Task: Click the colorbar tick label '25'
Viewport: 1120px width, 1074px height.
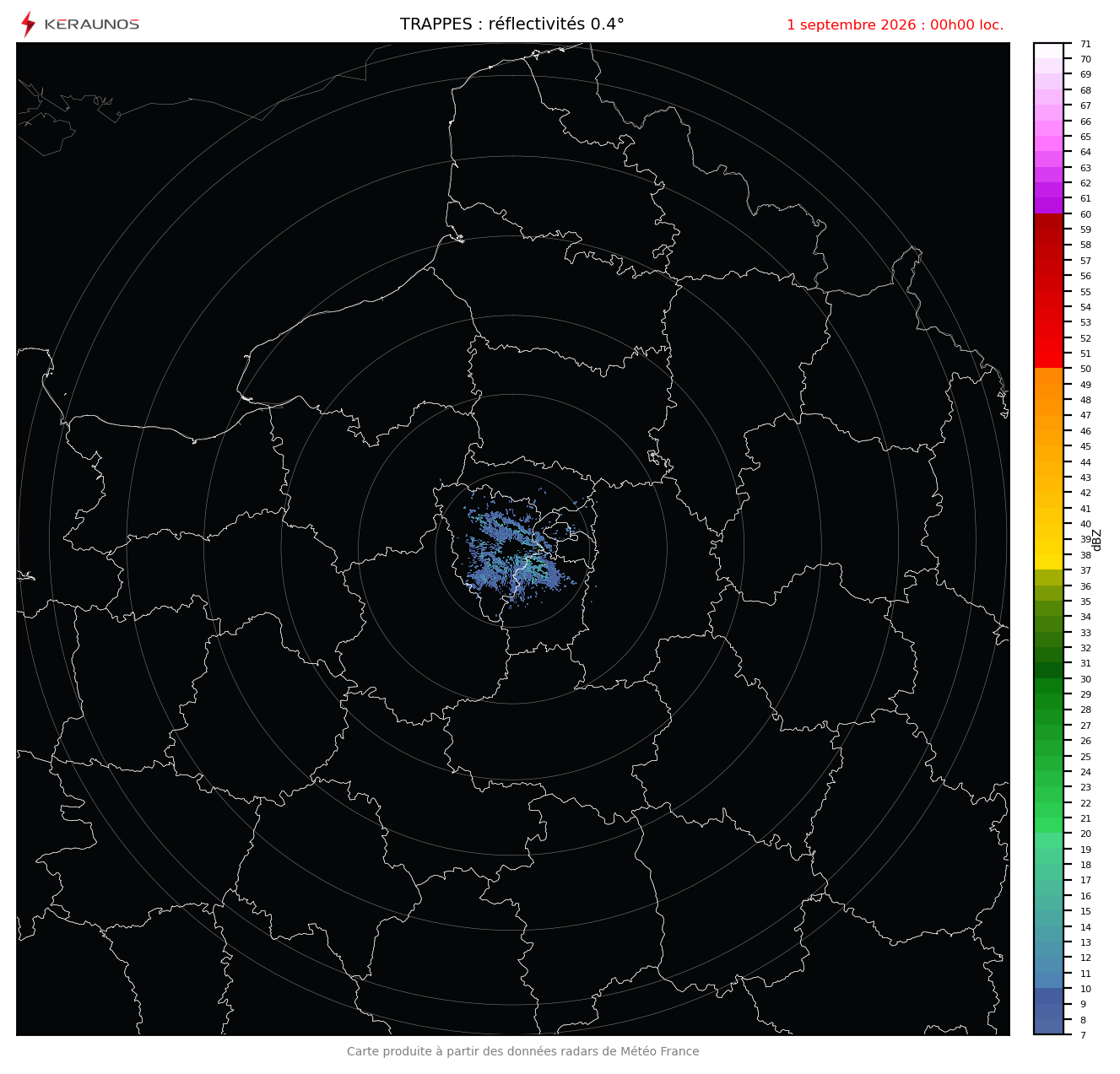Action: click(x=1085, y=757)
